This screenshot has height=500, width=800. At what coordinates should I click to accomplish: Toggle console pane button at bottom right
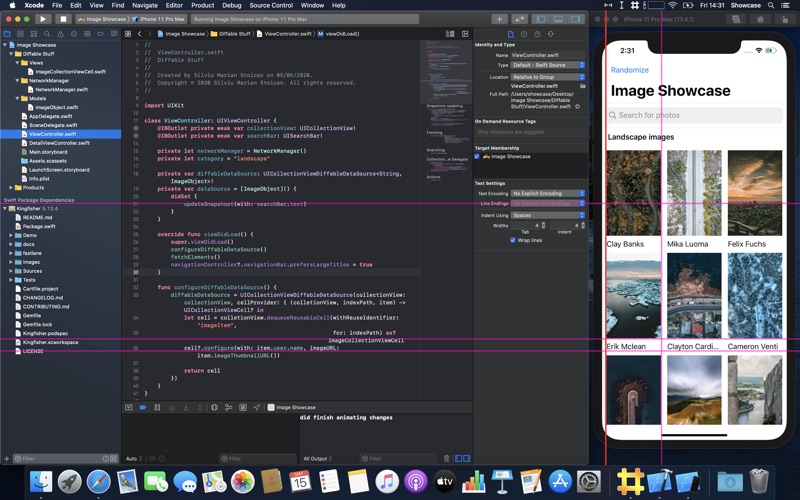pyautogui.click(x=466, y=458)
